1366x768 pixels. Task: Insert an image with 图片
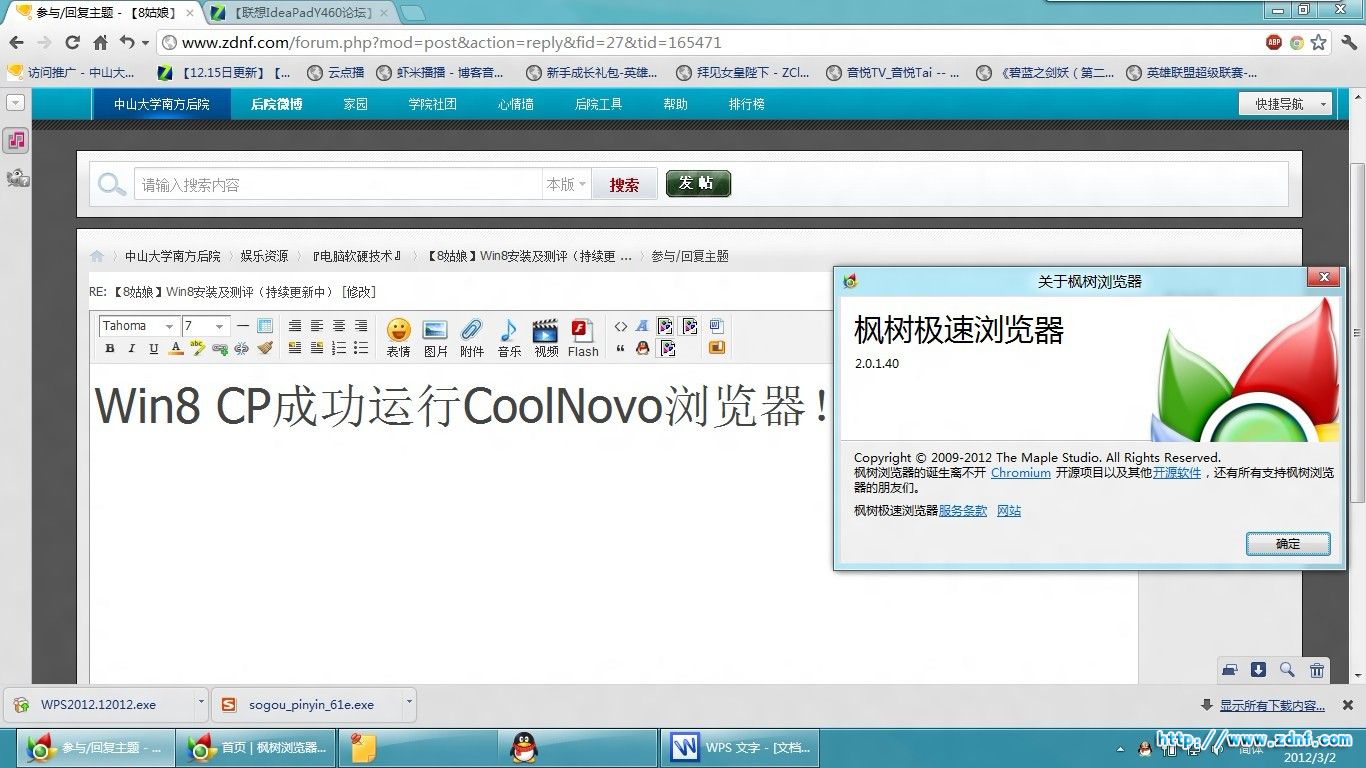435,338
